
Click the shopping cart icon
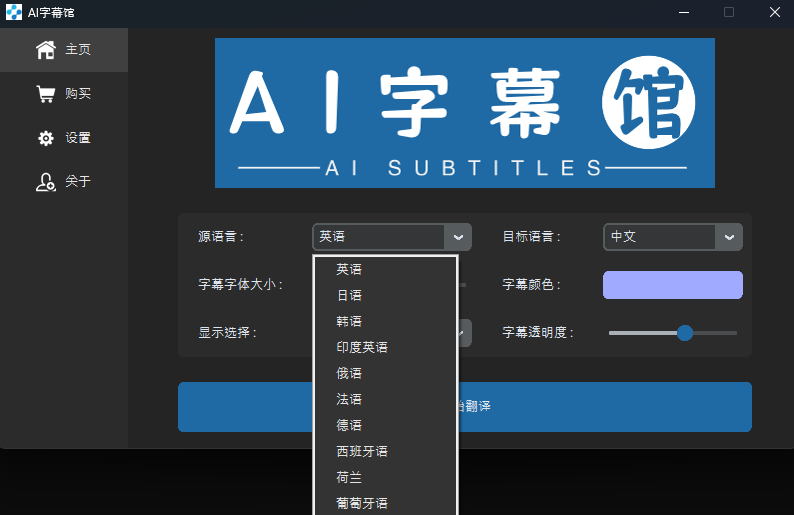point(45,94)
